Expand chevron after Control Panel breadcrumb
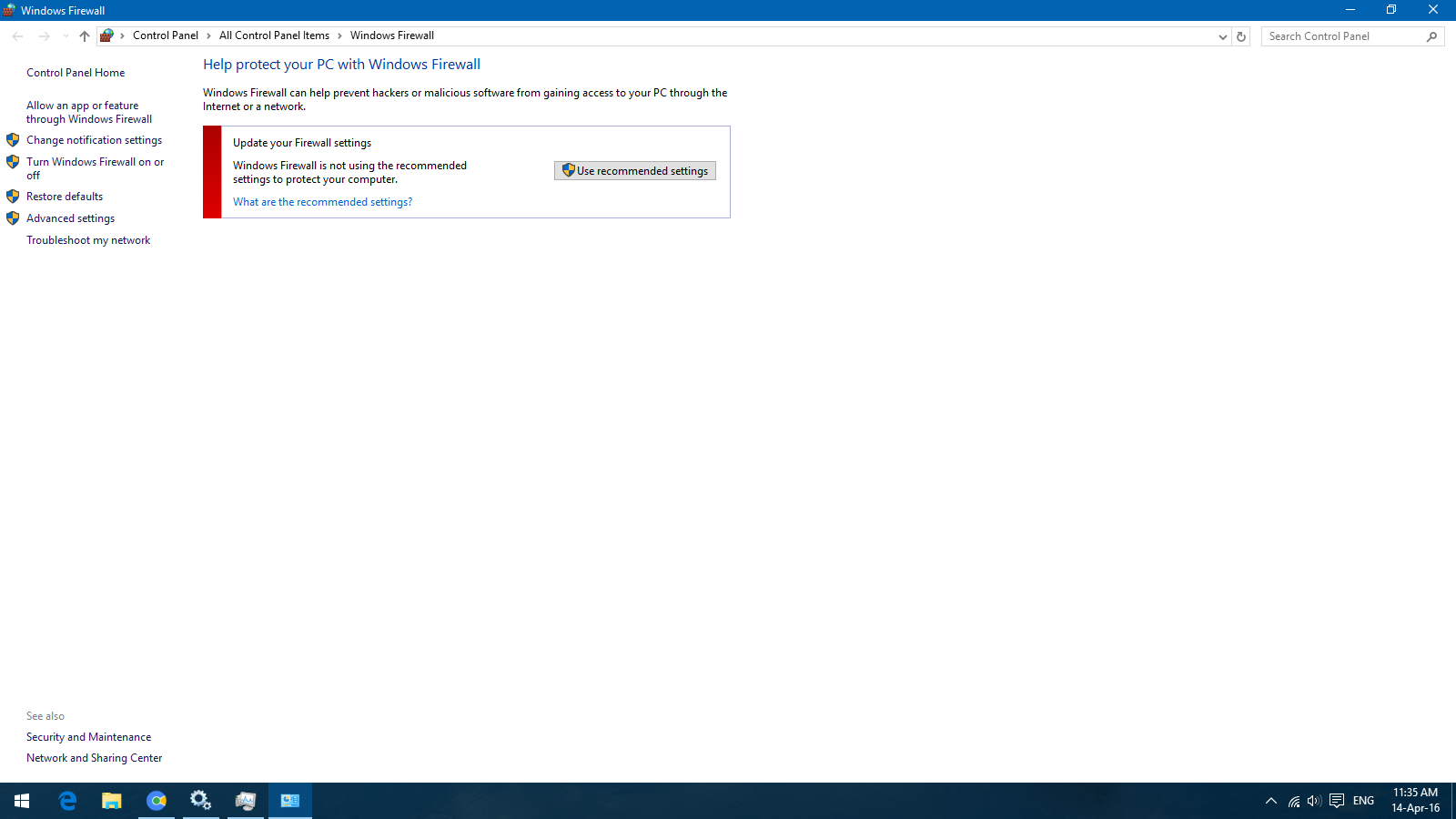The height and width of the screenshot is (819, 1456). tap(208, 35)
